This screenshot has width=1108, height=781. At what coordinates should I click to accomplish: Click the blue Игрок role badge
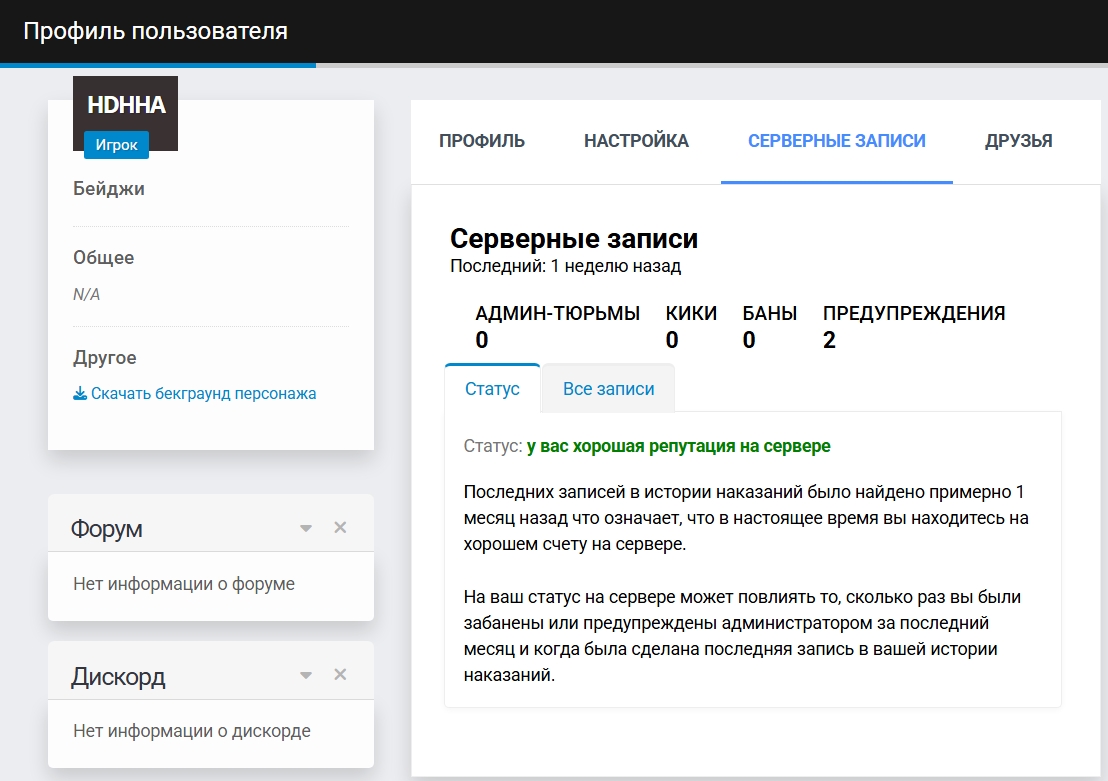[116, 145]
